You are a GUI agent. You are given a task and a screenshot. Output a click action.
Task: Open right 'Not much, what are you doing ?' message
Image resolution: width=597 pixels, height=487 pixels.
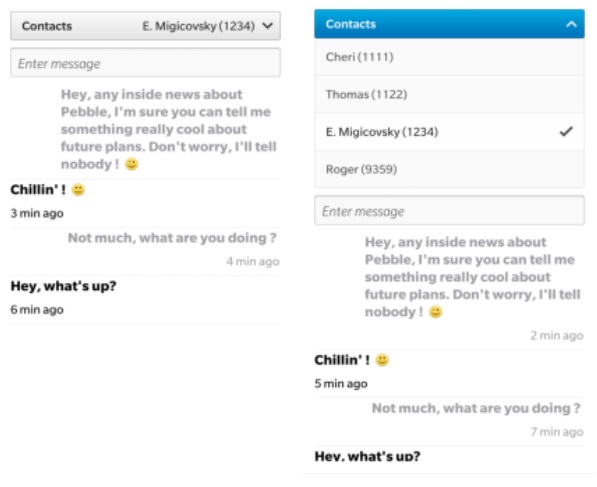click(x=476, y=408)
